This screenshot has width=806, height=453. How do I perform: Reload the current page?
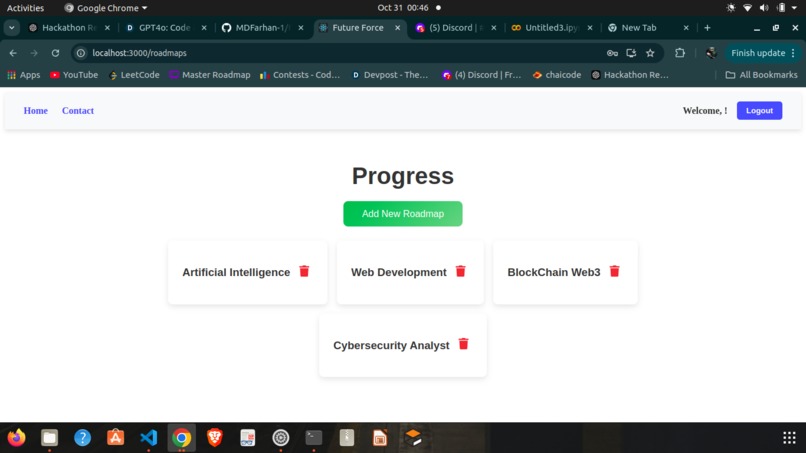(x=56, y=53)
